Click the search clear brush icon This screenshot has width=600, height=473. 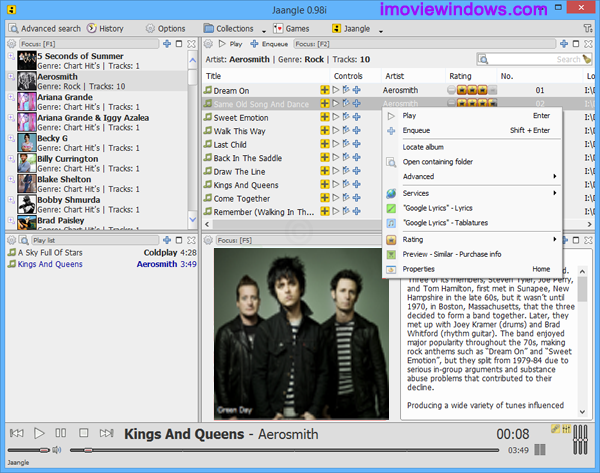point(587,59)
